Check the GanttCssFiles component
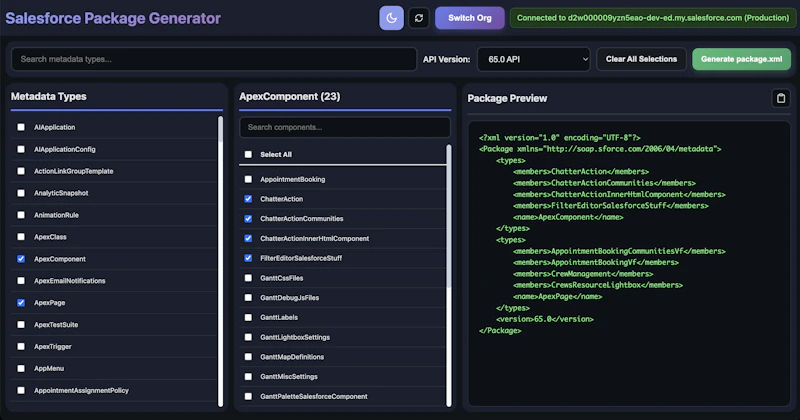Screen dimensions: 800x420 (x=248, y=278)
